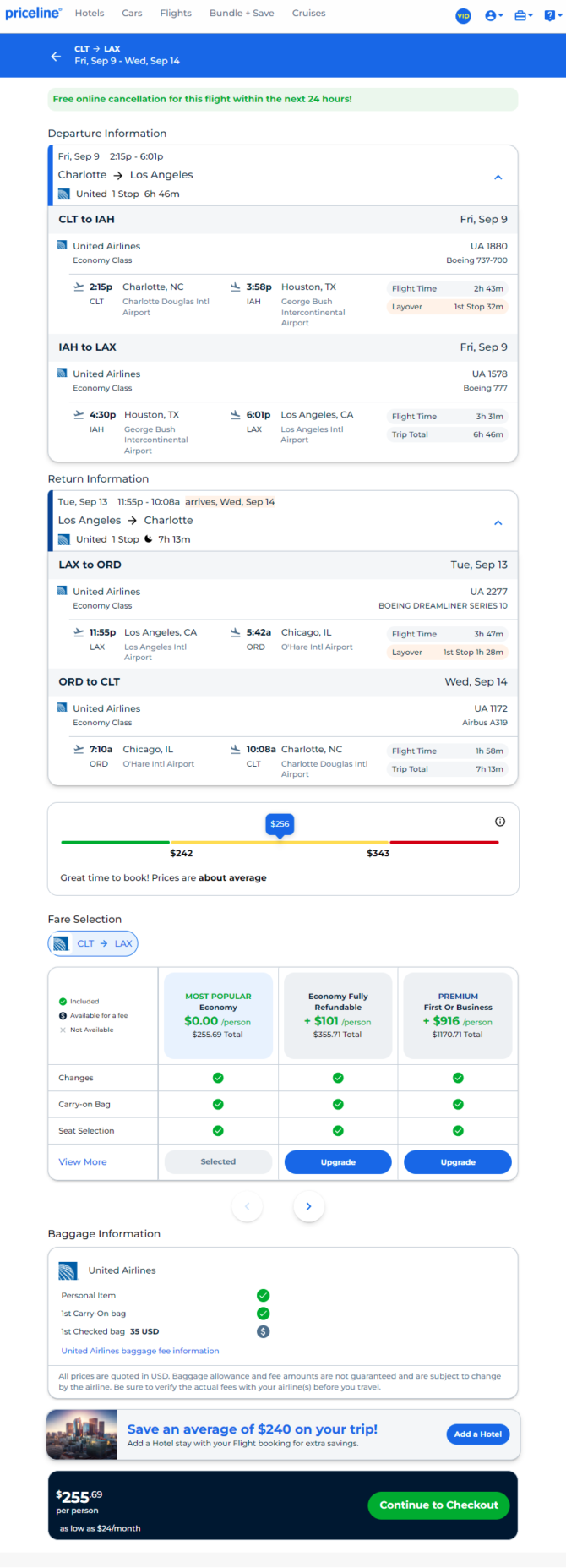Screen dimensions: 566x1568
Task: Click the 'UA 2277' flight number
Action: 489,592
